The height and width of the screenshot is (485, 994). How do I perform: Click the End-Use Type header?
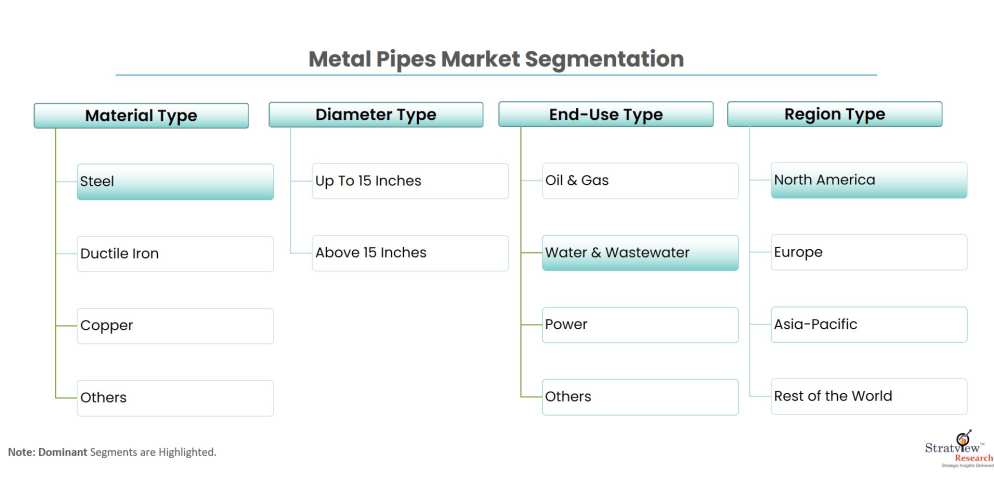point(606,115)
